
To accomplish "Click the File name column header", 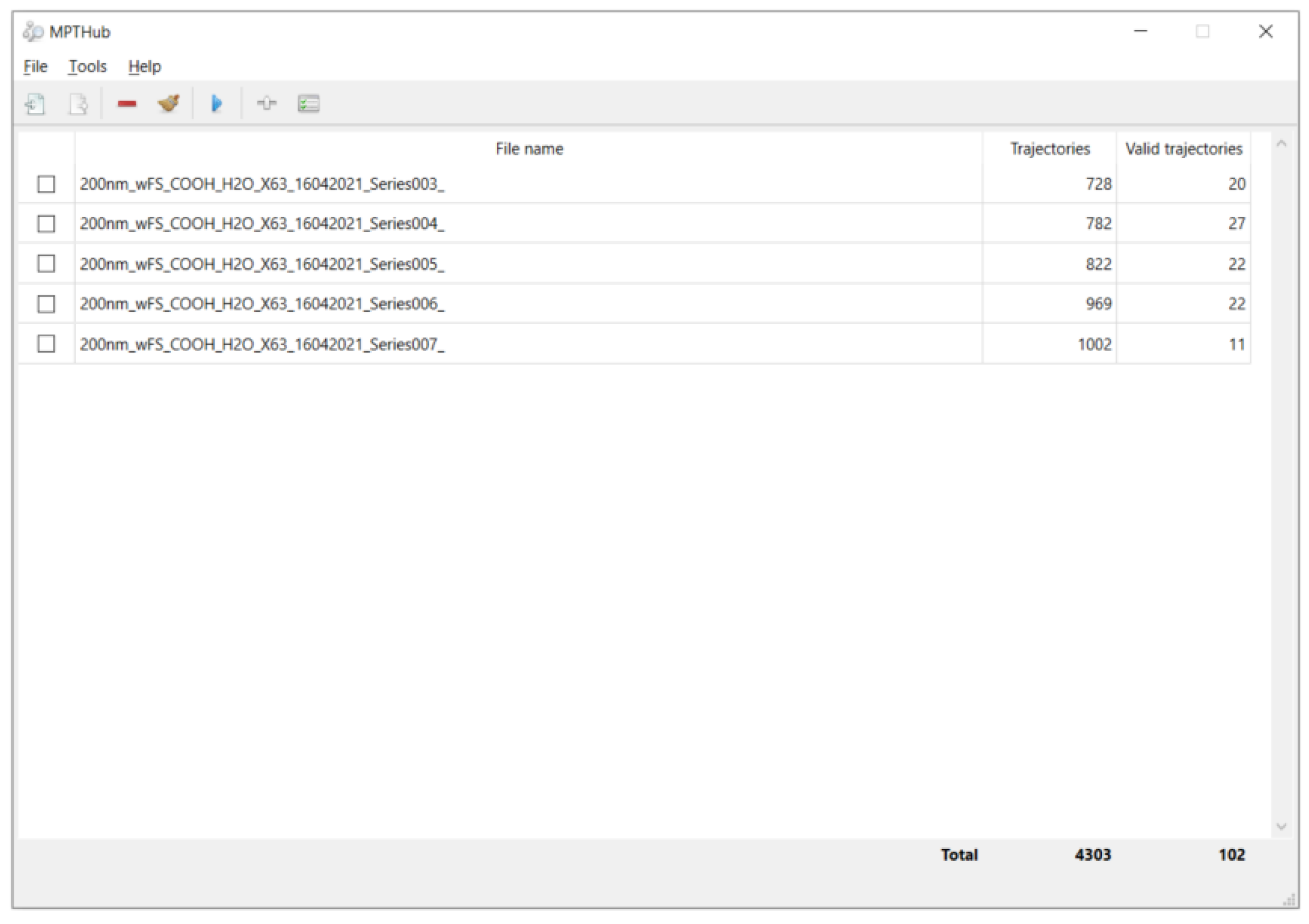I will point(528,149).
